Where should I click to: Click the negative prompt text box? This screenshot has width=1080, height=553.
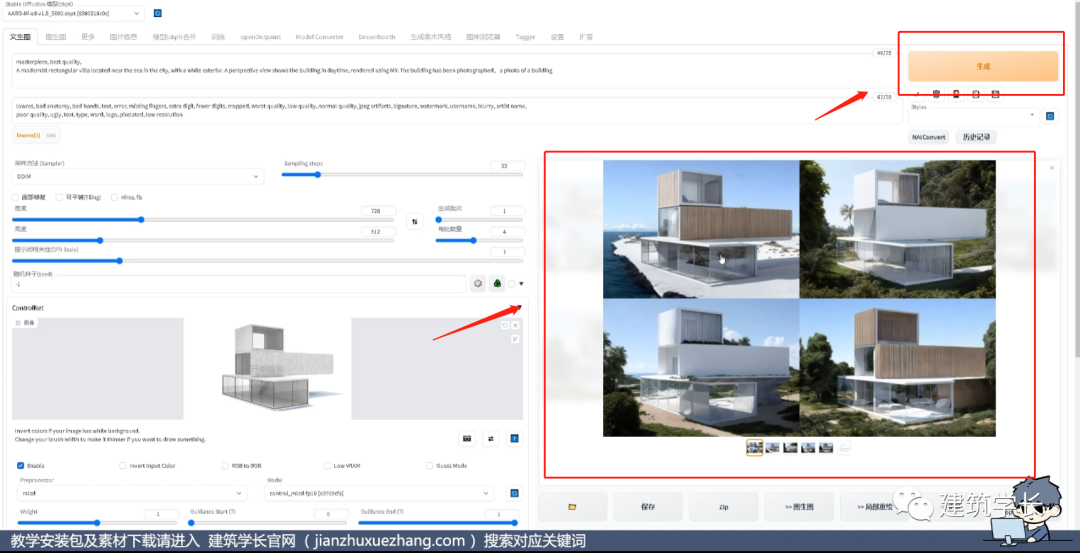pyautogui.click(x=457, y=110)
